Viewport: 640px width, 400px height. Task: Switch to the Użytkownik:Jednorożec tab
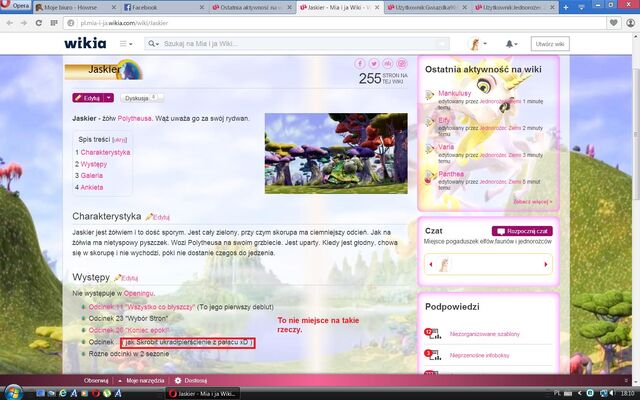pyautogui.click(x=515, y=7)
